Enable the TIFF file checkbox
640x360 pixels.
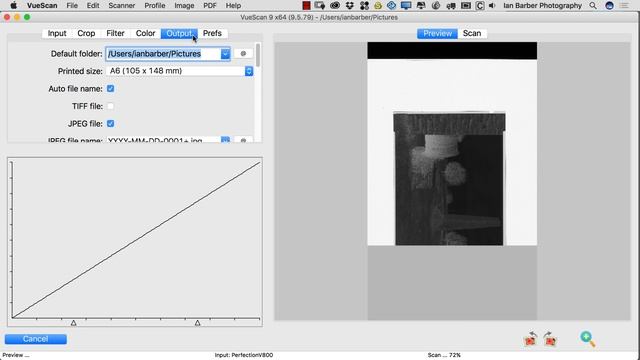[x=110, y=106]
